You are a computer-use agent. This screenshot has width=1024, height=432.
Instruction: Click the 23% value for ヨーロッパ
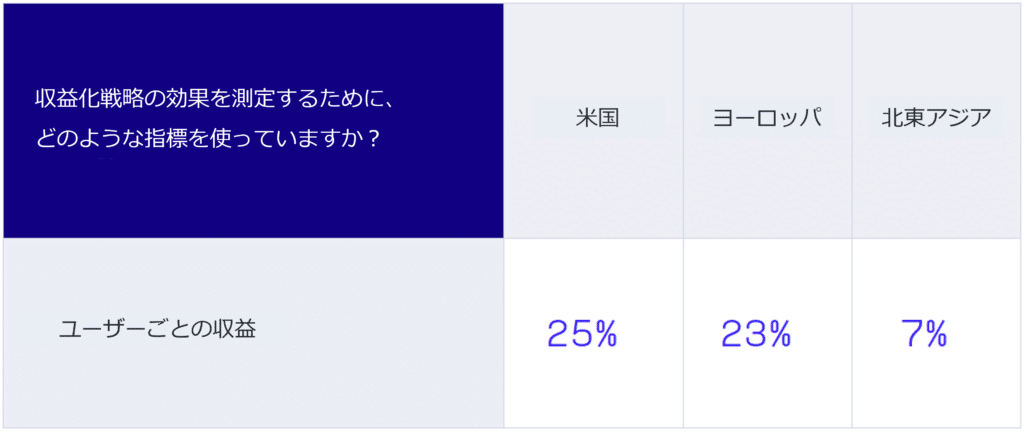756,333
